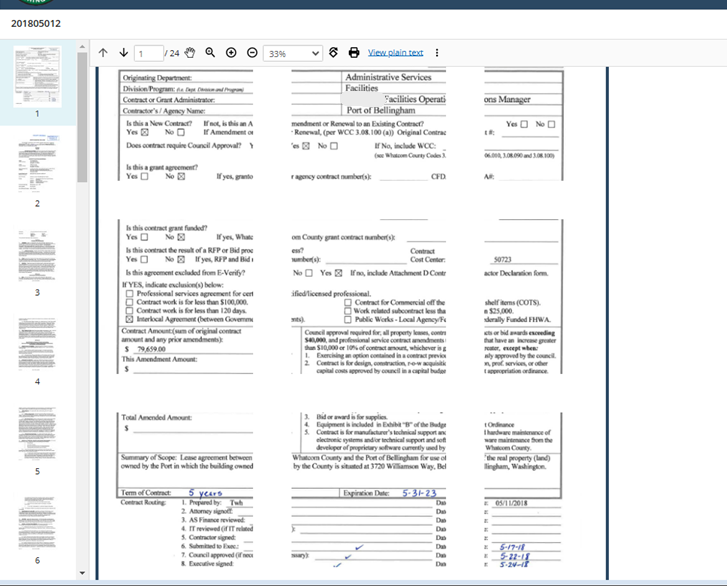Image resolution: width=727 pixels, height=587 pixels.
Task: Go to the previous page using up arrow
Action: [x=103, y=52]
